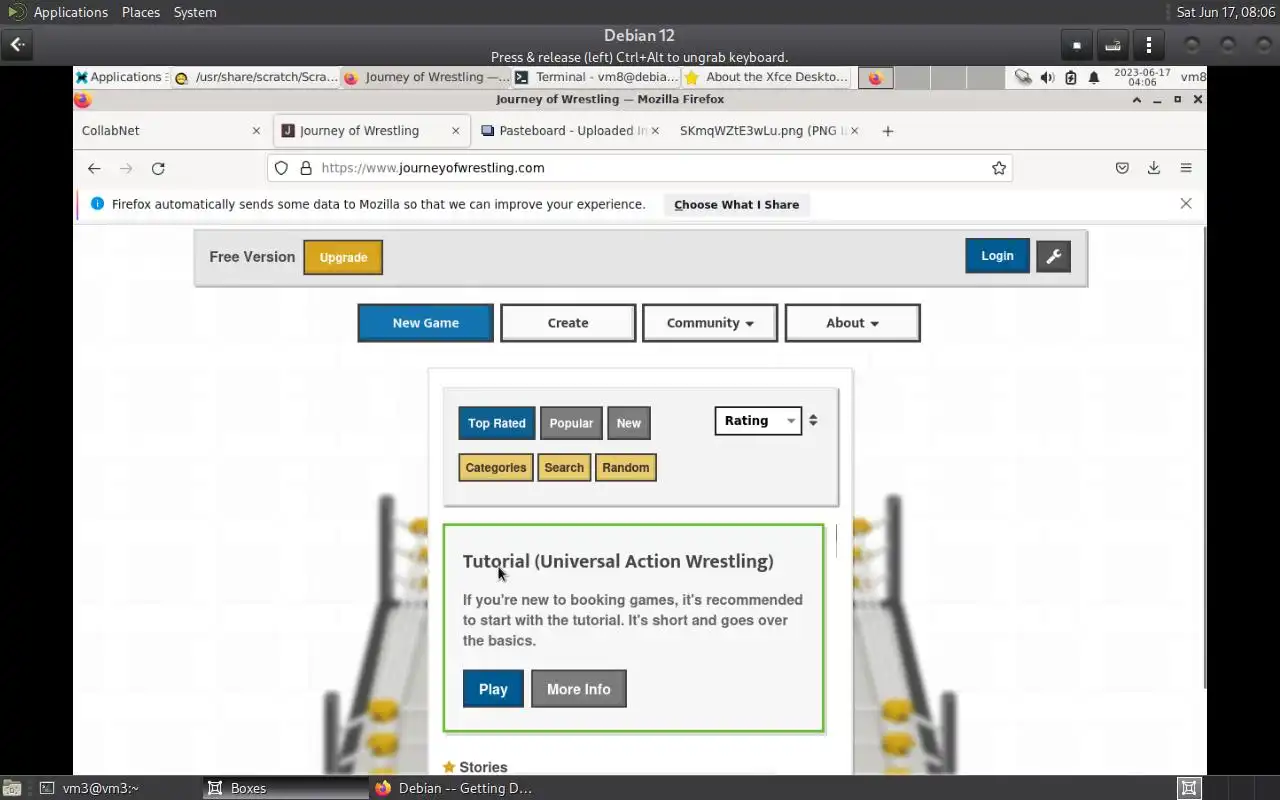The width and height of the screenshot is (1280, 800).
Task: Close the Pasteboard tab
Action: [655, 131]
